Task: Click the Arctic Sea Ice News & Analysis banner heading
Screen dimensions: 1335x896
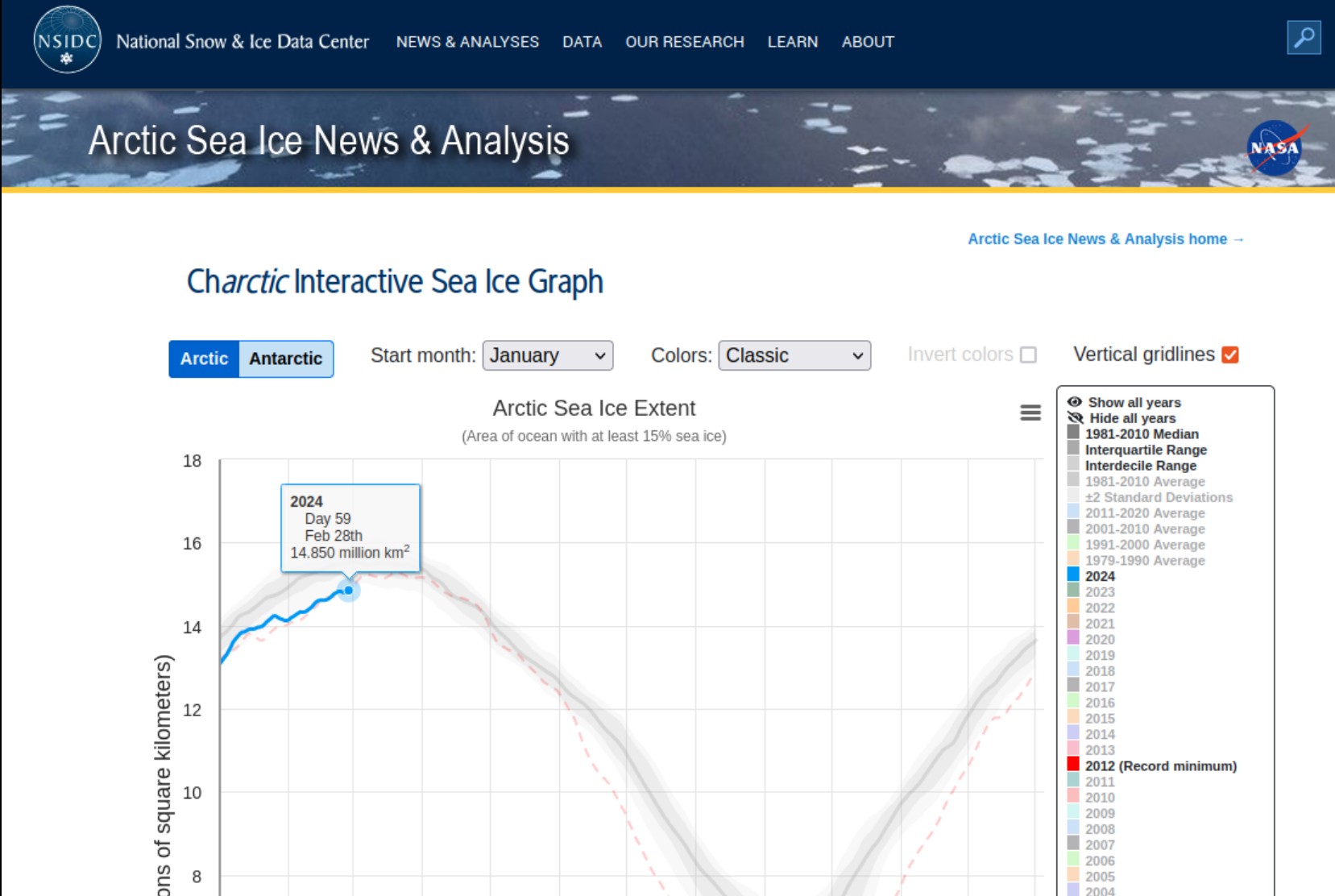Action: 329,140
